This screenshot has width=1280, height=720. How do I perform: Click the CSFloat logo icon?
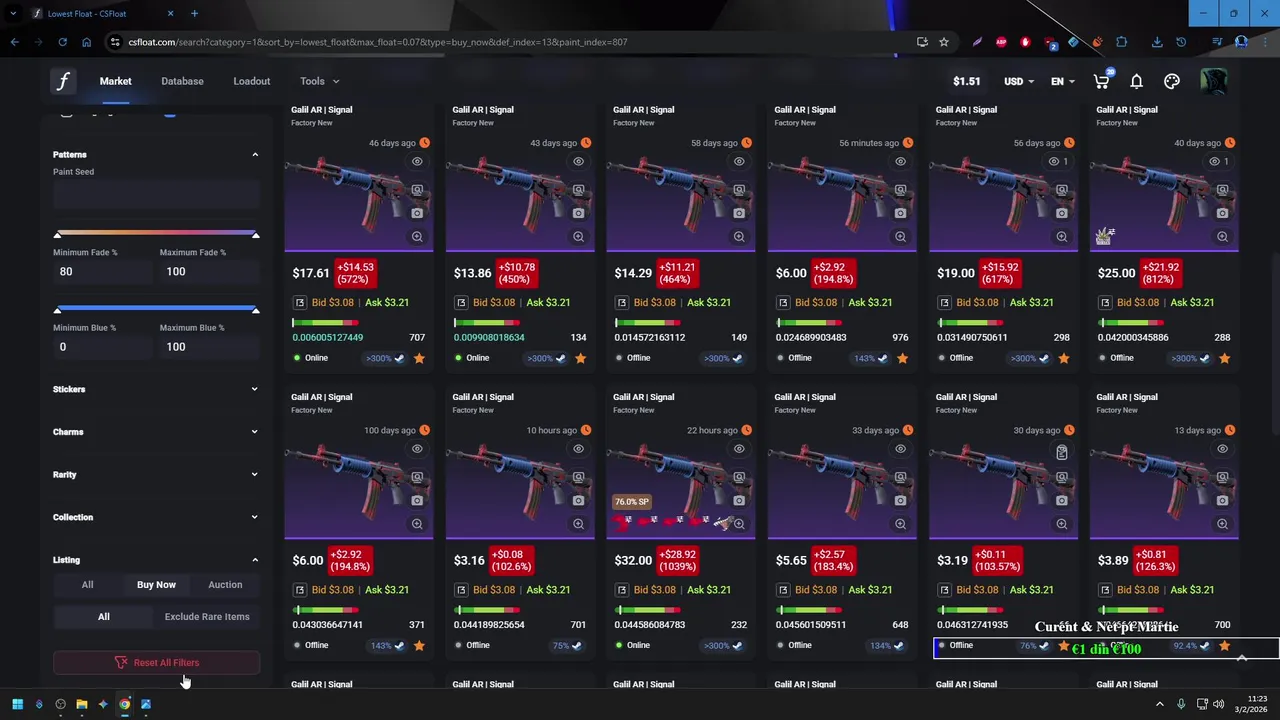click(x=63, y=81)
